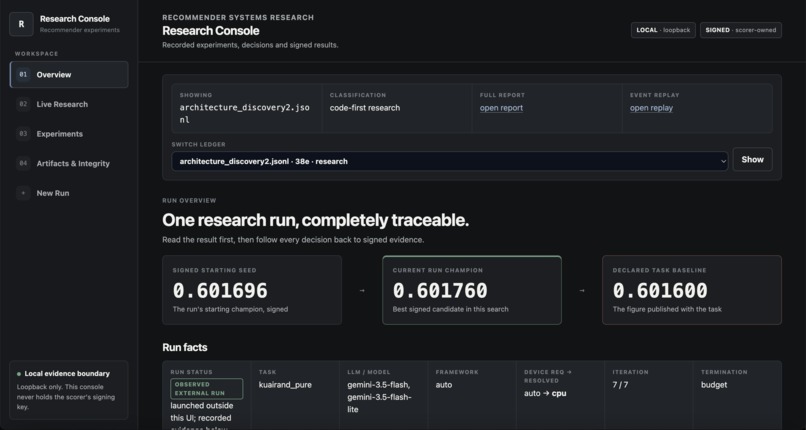Click the Research Console sidebar title
The height and width of the screenshot is (430, 806).
pyautogui.click(x=75, y=19)
